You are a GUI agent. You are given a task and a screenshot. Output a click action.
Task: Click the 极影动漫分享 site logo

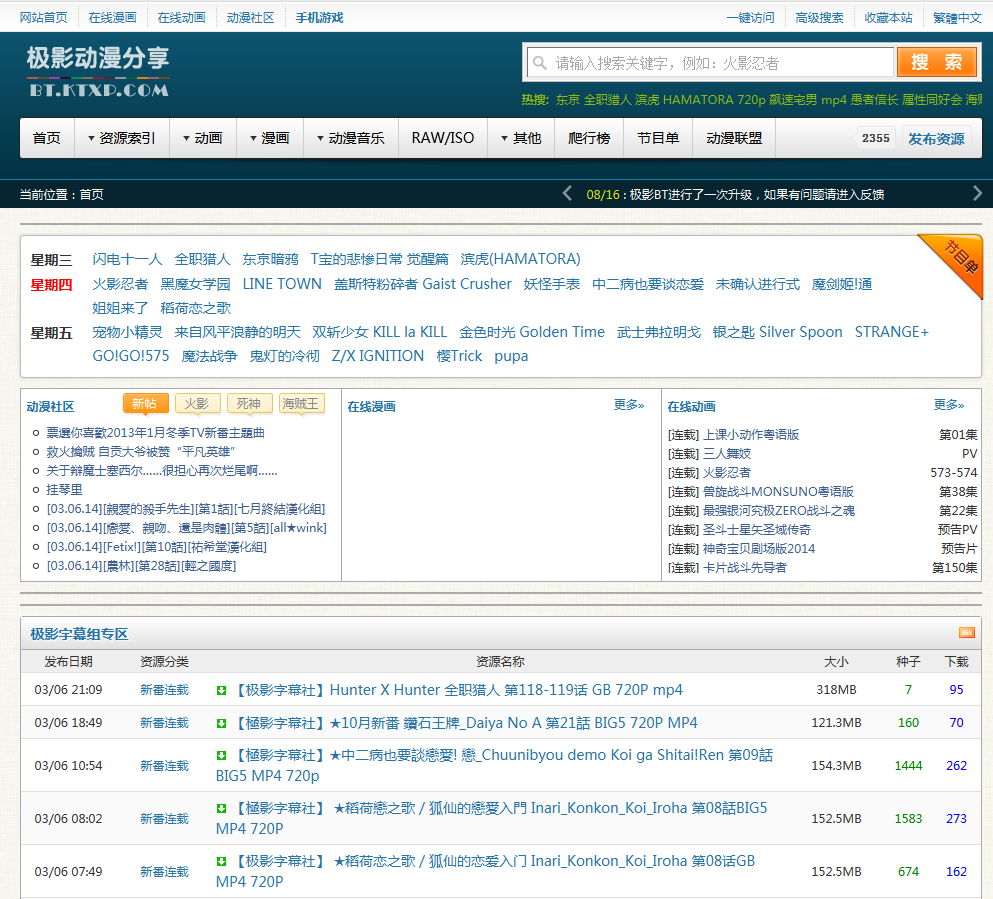point(98,71)
